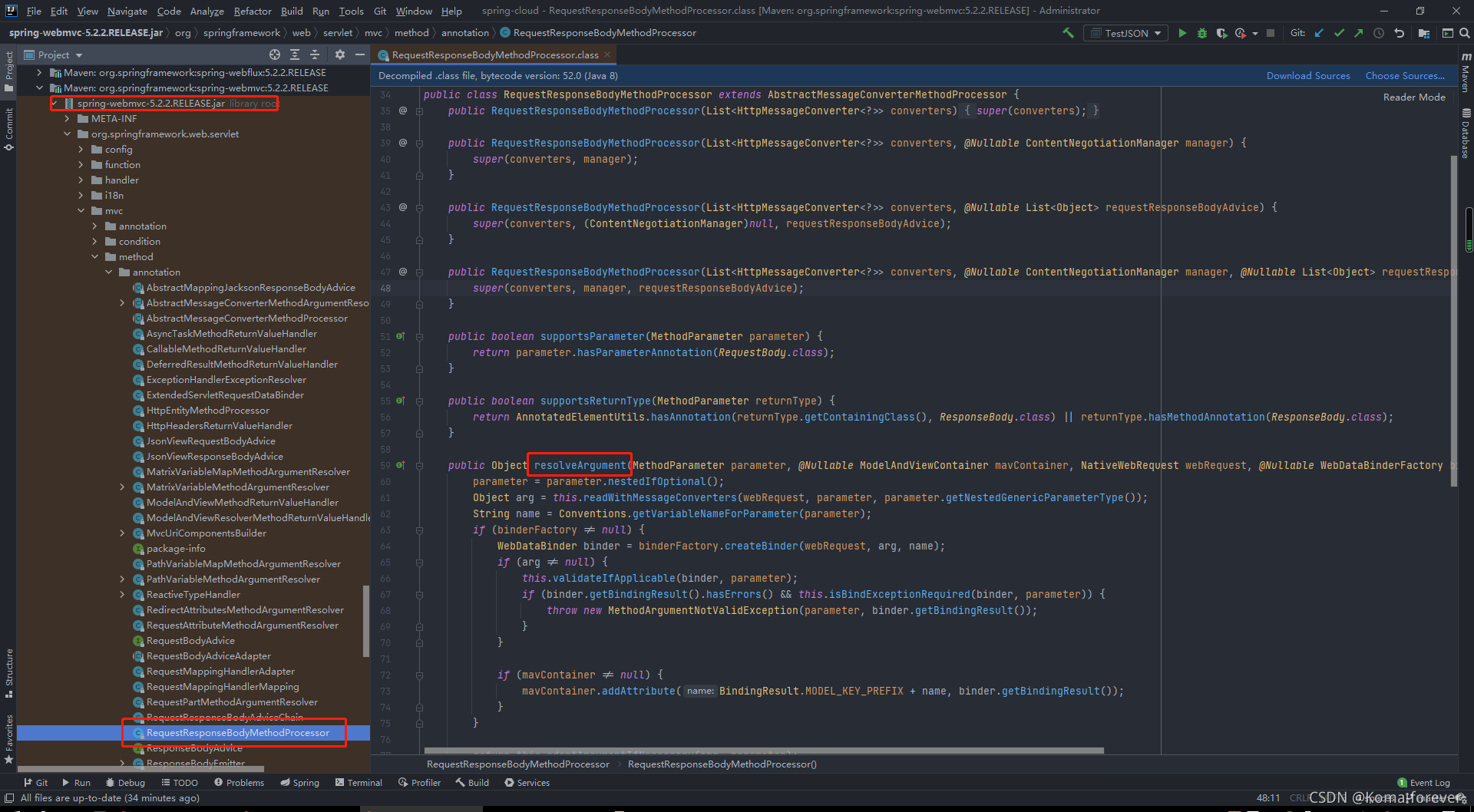Open the Refactor menu
Image resolution: width=1474 pixels, height=812 pixels.
tap(253, 11)
